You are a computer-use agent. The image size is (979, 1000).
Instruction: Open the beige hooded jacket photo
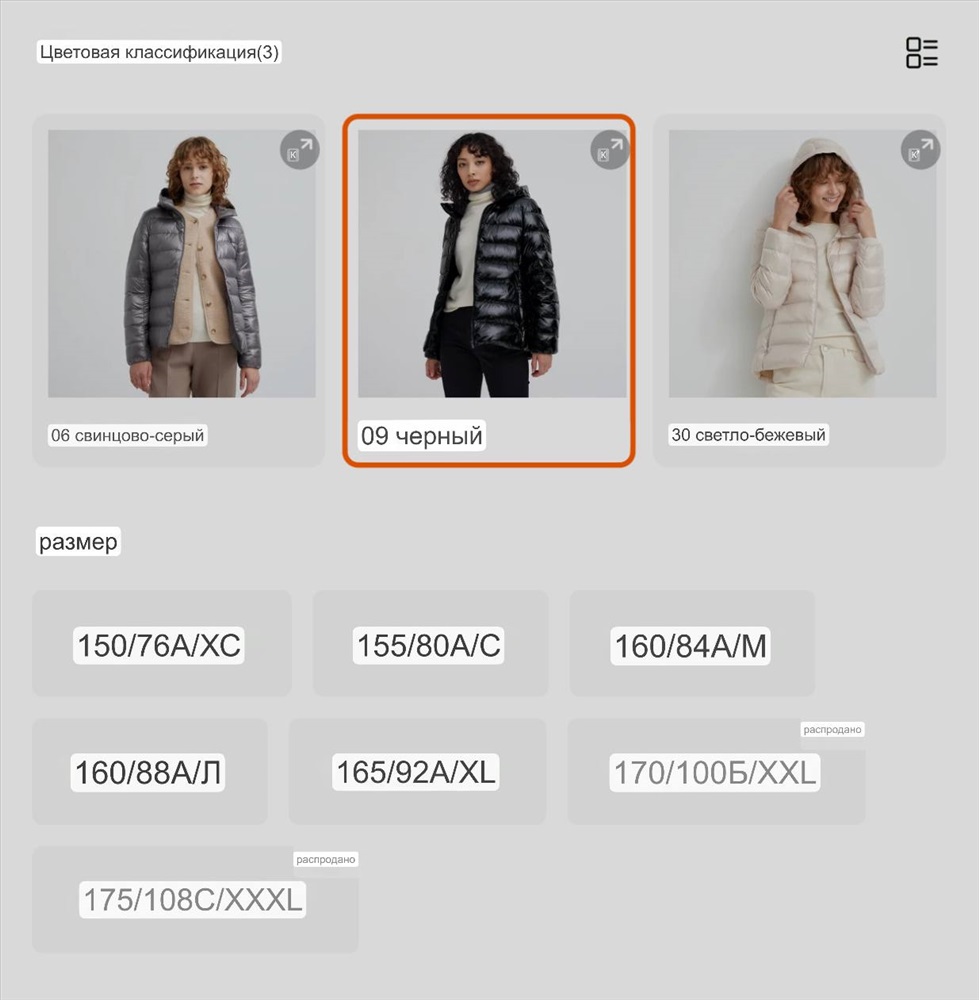coord(802,264)
